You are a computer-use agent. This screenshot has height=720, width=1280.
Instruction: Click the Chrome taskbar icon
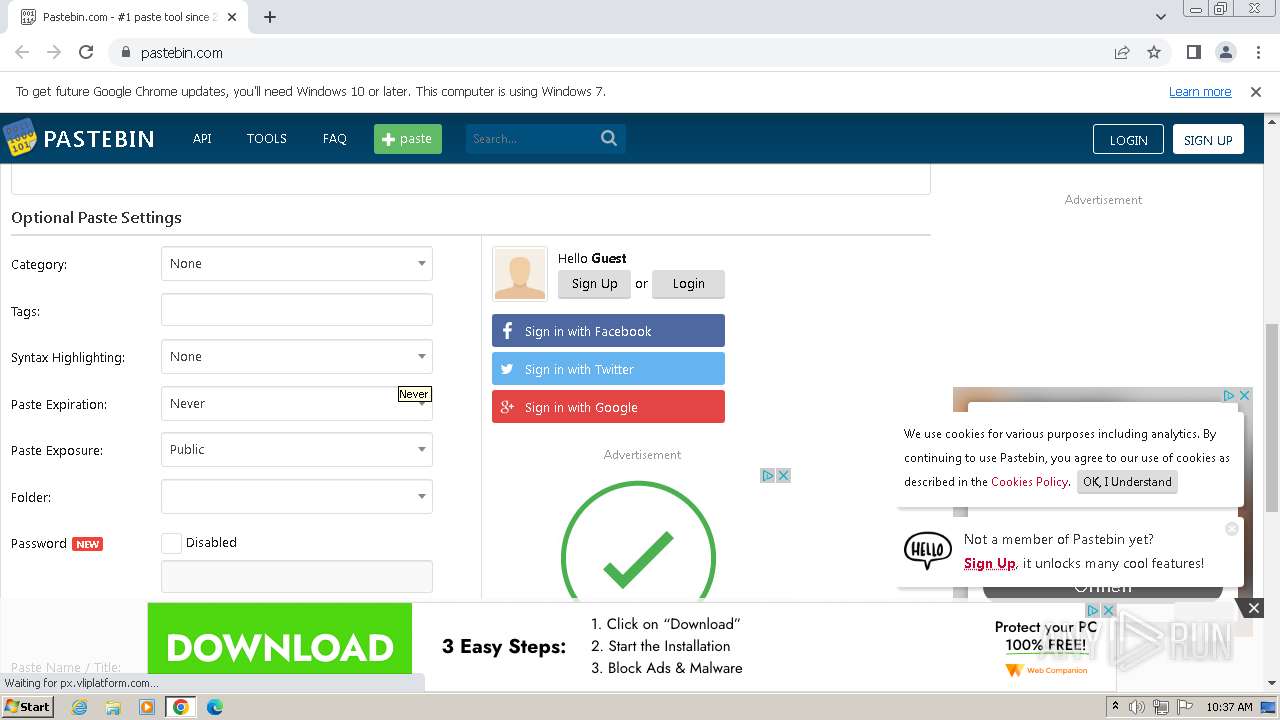181,707
